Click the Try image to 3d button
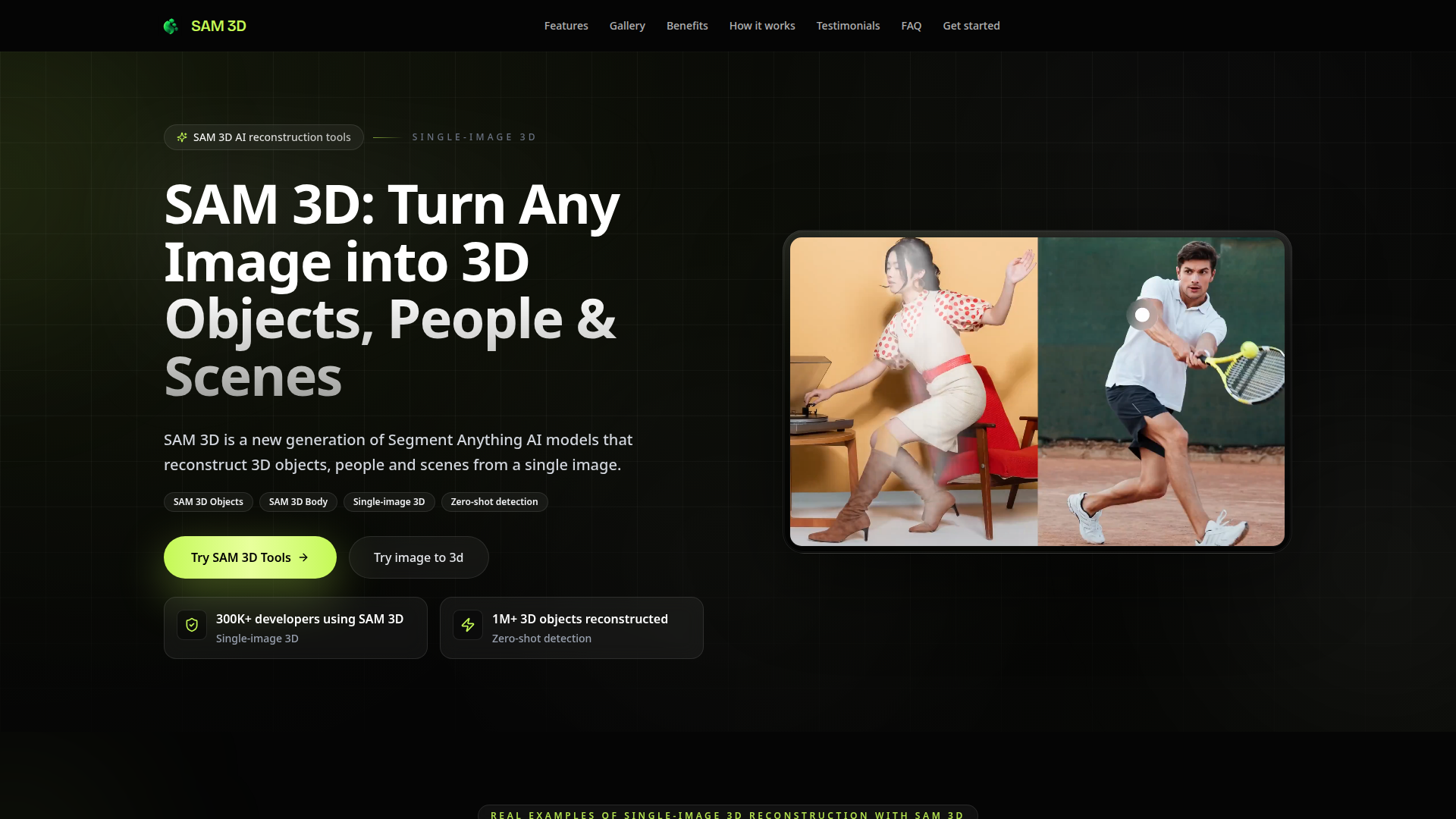1456x819 pixels. pos(419,557)
